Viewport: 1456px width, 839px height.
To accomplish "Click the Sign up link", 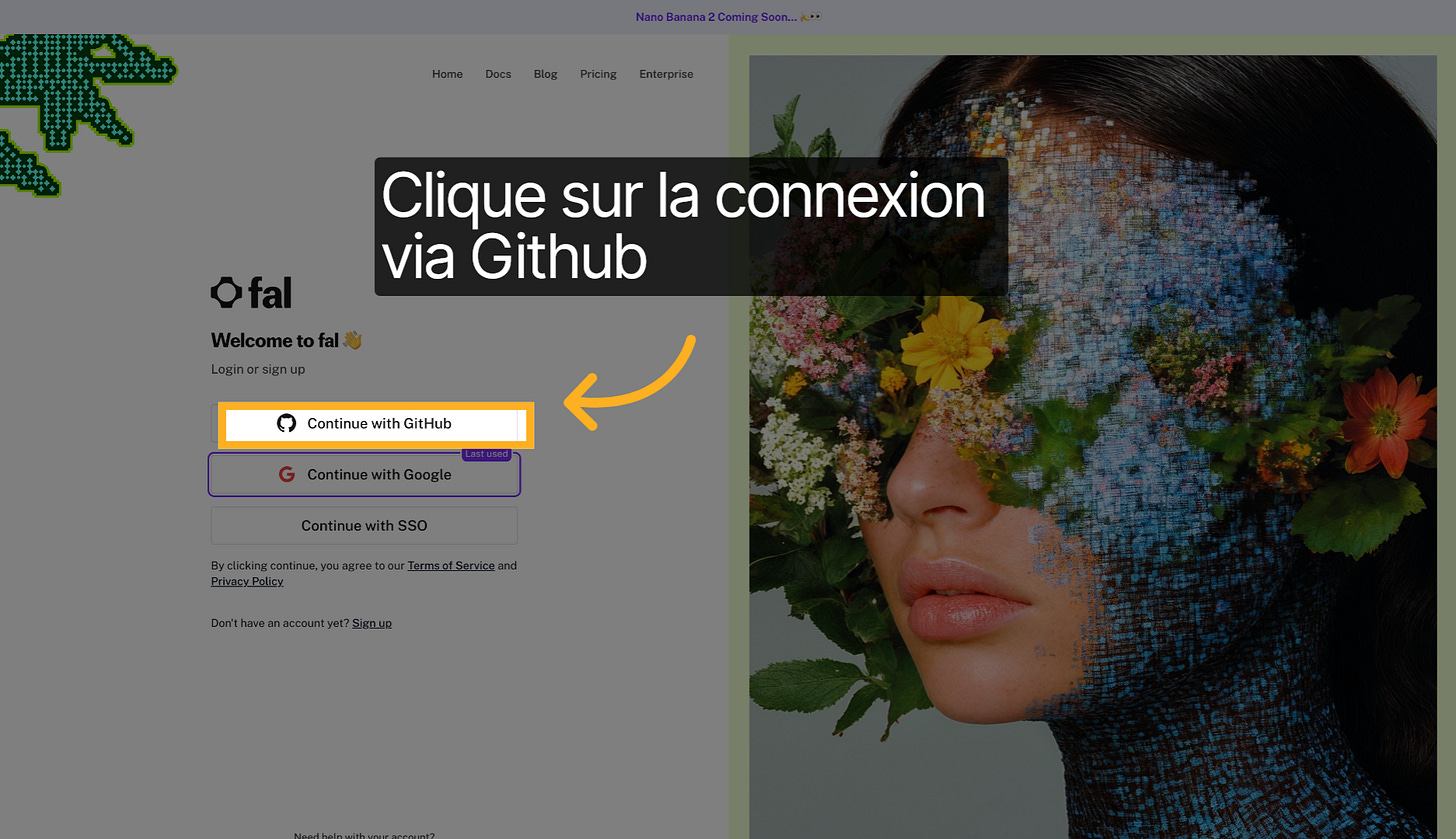I will click(x=371, y=623).
